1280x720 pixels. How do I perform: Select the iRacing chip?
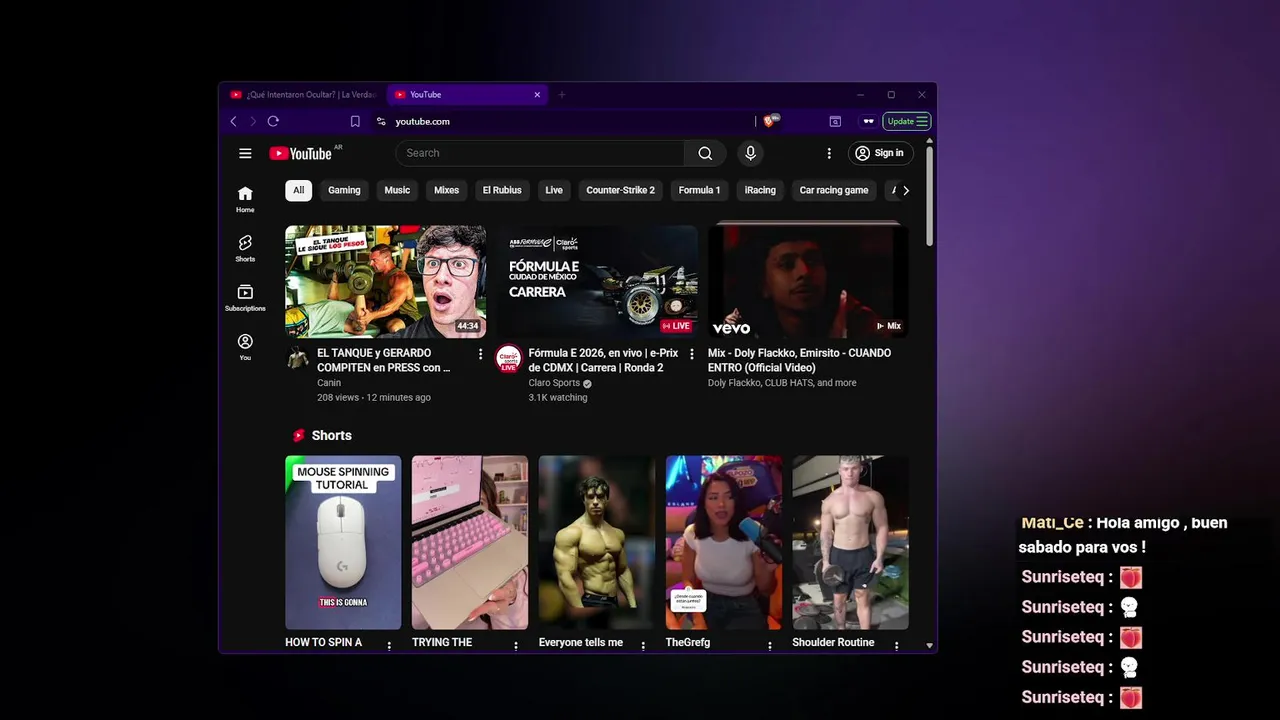760,190
